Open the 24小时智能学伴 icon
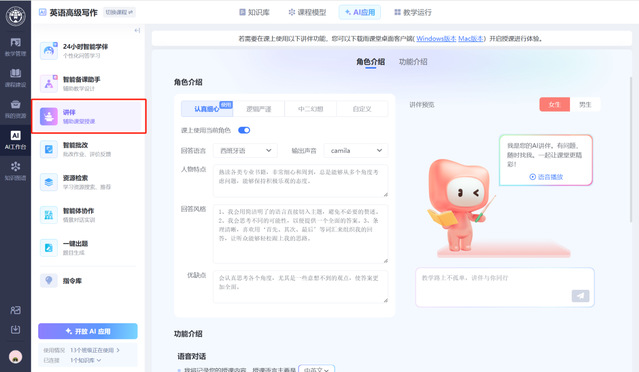Viewport: 639px width, 372px height. (x=49, y=51)
